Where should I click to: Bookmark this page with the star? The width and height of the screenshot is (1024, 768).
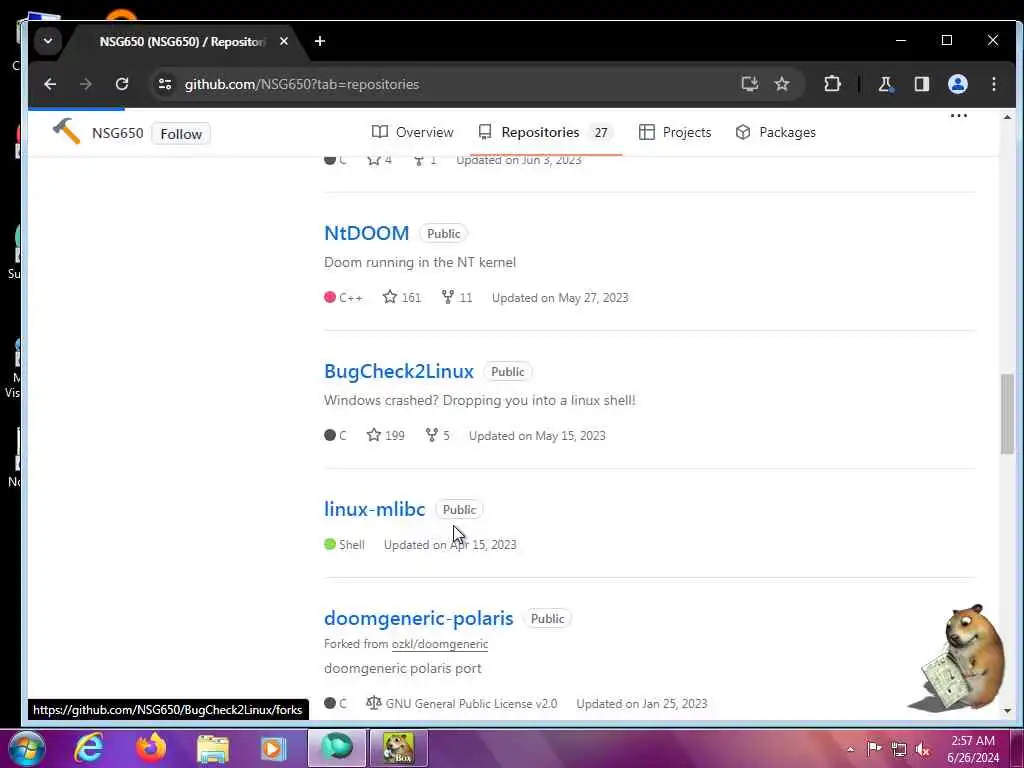[782, 84]
